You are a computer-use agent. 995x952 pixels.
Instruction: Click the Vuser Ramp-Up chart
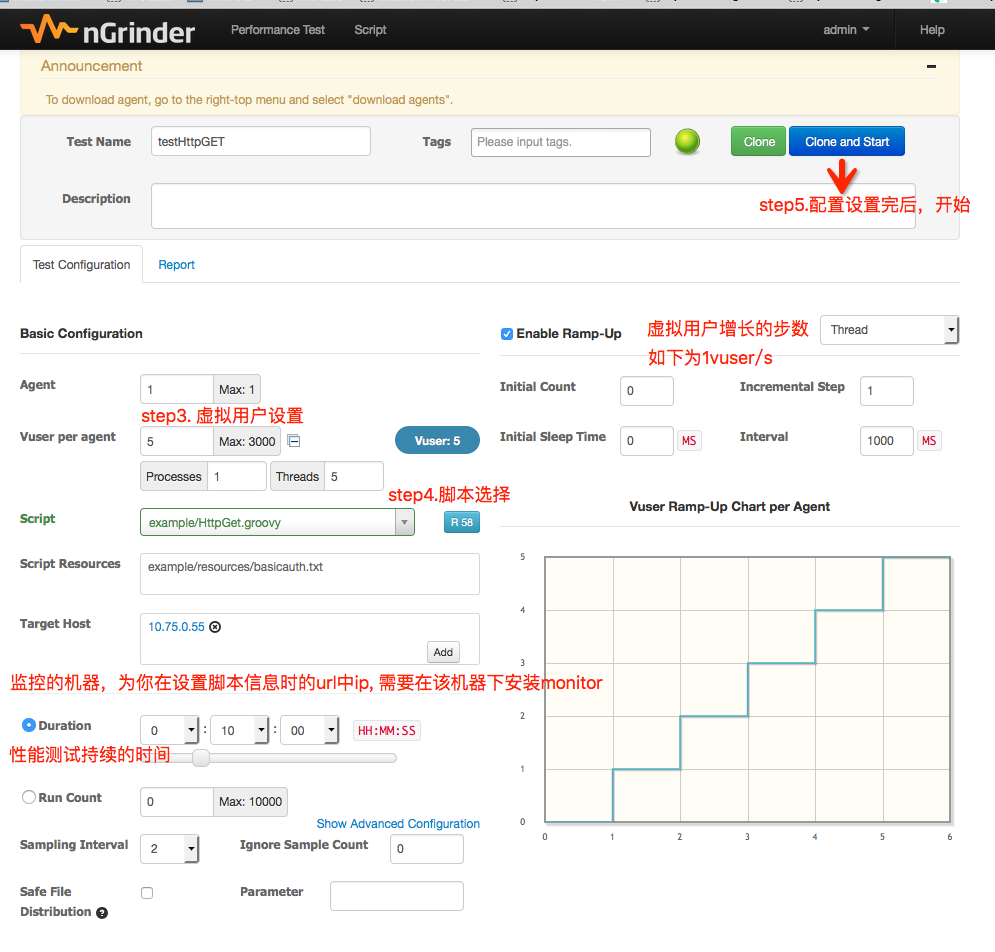coord(747,689)
